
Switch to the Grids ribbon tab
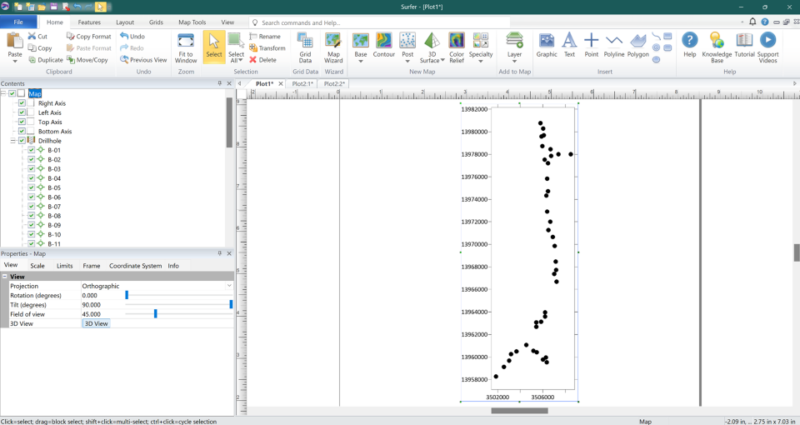[x=156, y=22]
